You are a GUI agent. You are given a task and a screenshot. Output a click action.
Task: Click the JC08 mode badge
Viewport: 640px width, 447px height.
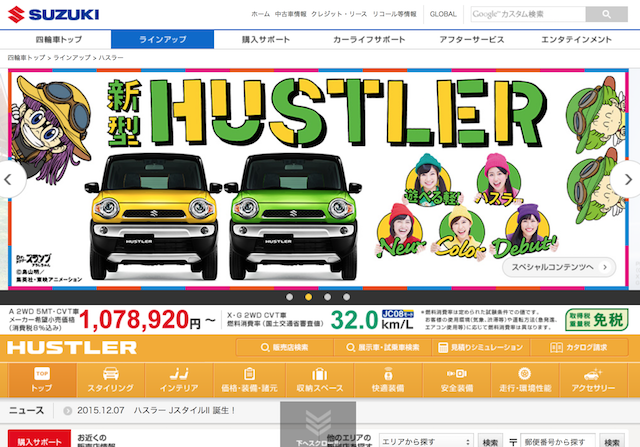(x=398, y=314)
